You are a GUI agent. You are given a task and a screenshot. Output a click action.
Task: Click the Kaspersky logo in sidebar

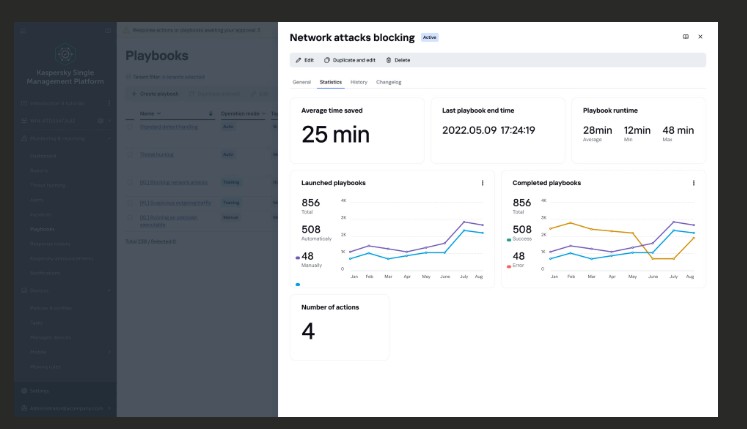coord(65,55)
